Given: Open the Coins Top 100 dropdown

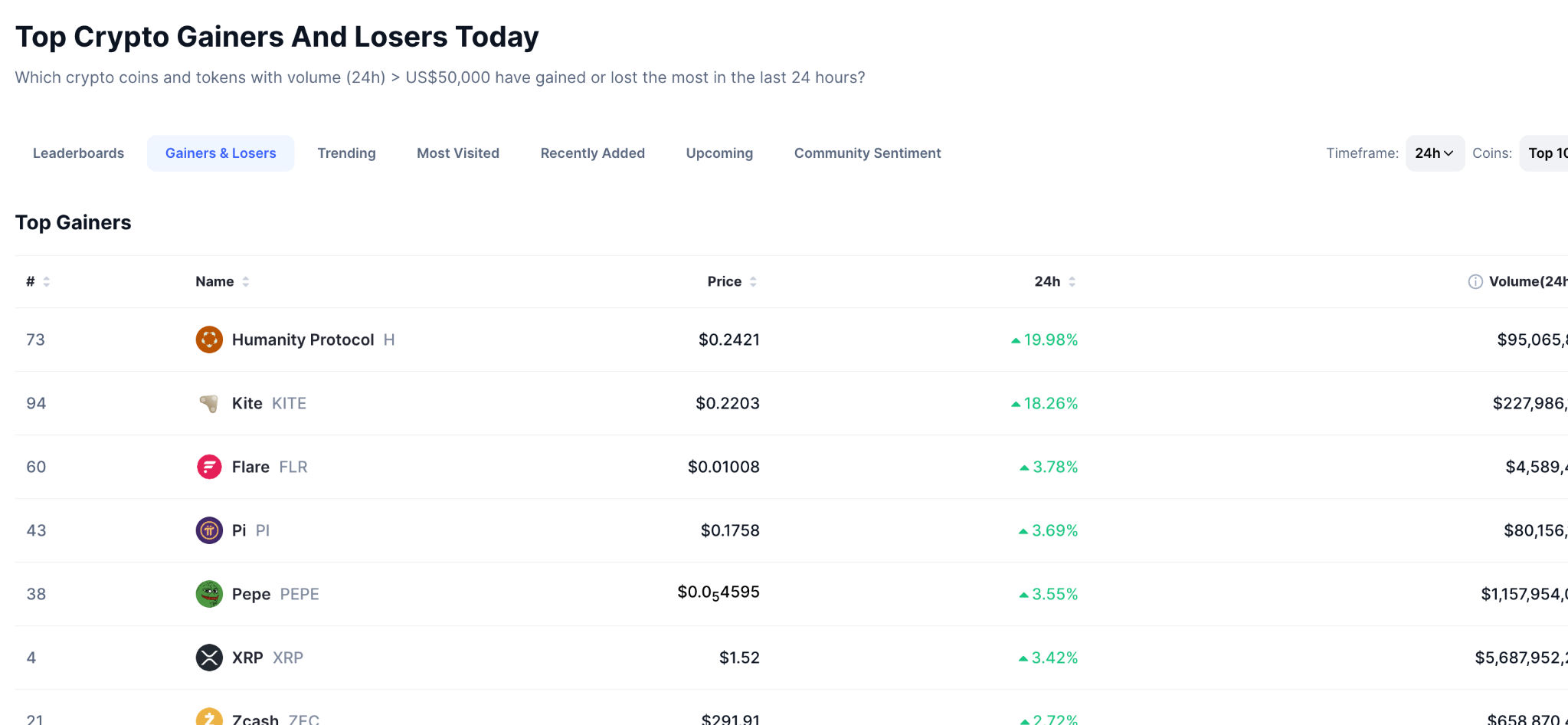Looking at the screenshot, I should coord(1546,153).
